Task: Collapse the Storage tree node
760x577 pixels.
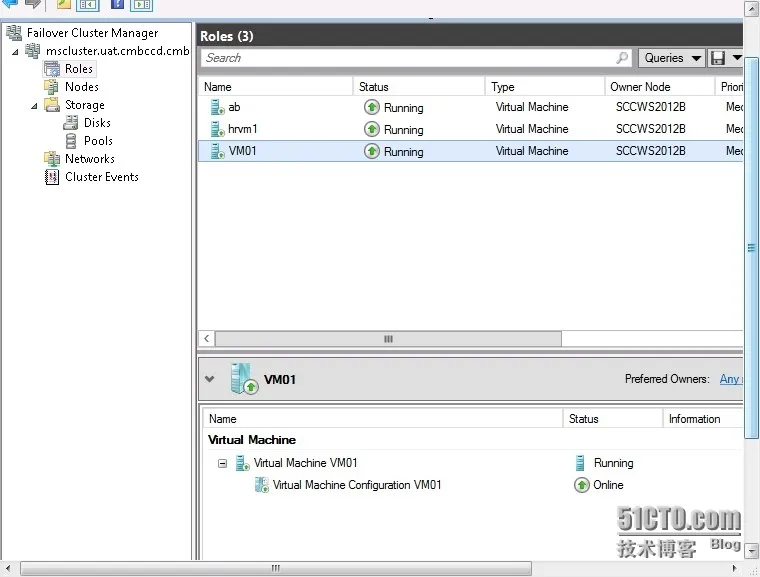Action: tap(34, 106)
